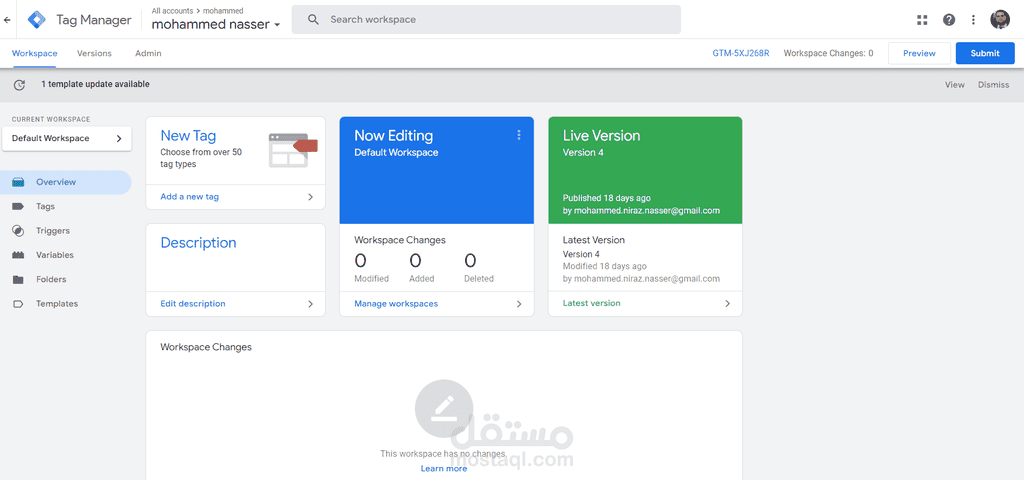Viewport: 1024px width, 480px height.
Task: Click the Added count of 0
Action: pos(415,261)
